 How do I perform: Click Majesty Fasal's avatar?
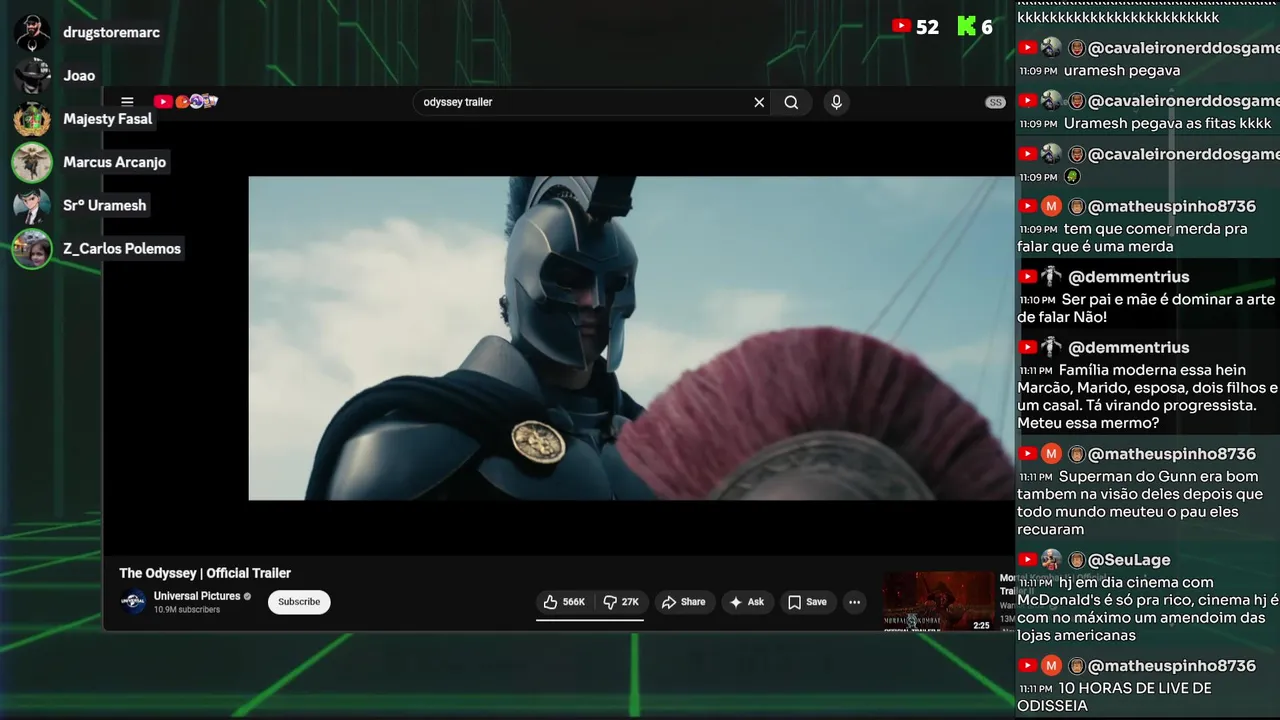pyautogui.click(x=32, y=119)
